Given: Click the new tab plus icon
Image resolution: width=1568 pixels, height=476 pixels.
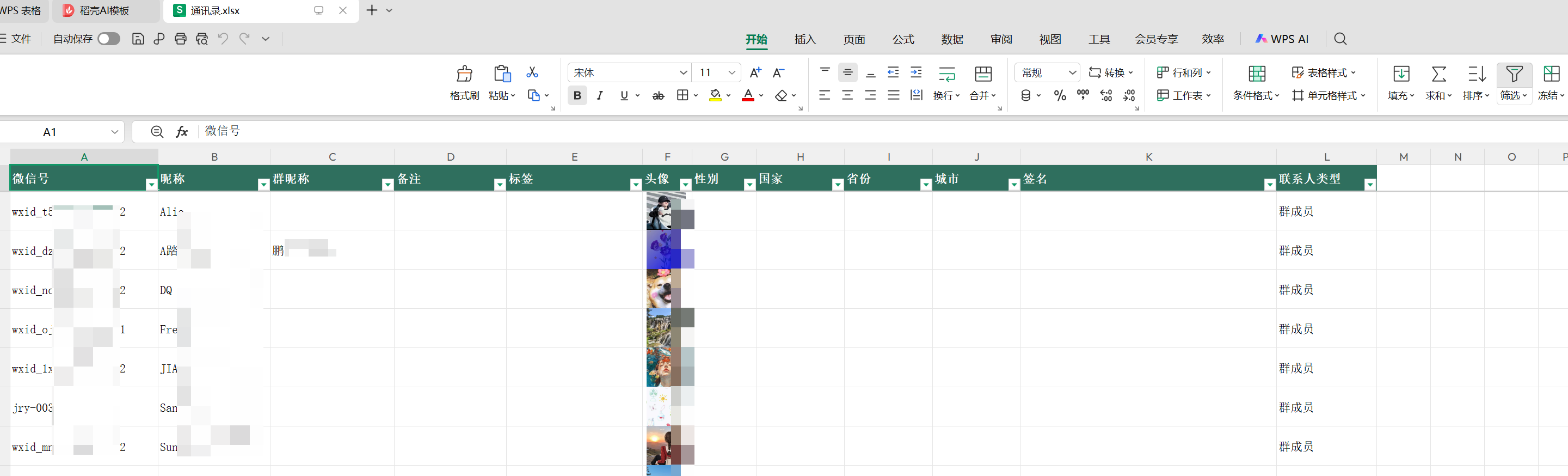Looking at the screenshot, I should (x=372, y=10).
